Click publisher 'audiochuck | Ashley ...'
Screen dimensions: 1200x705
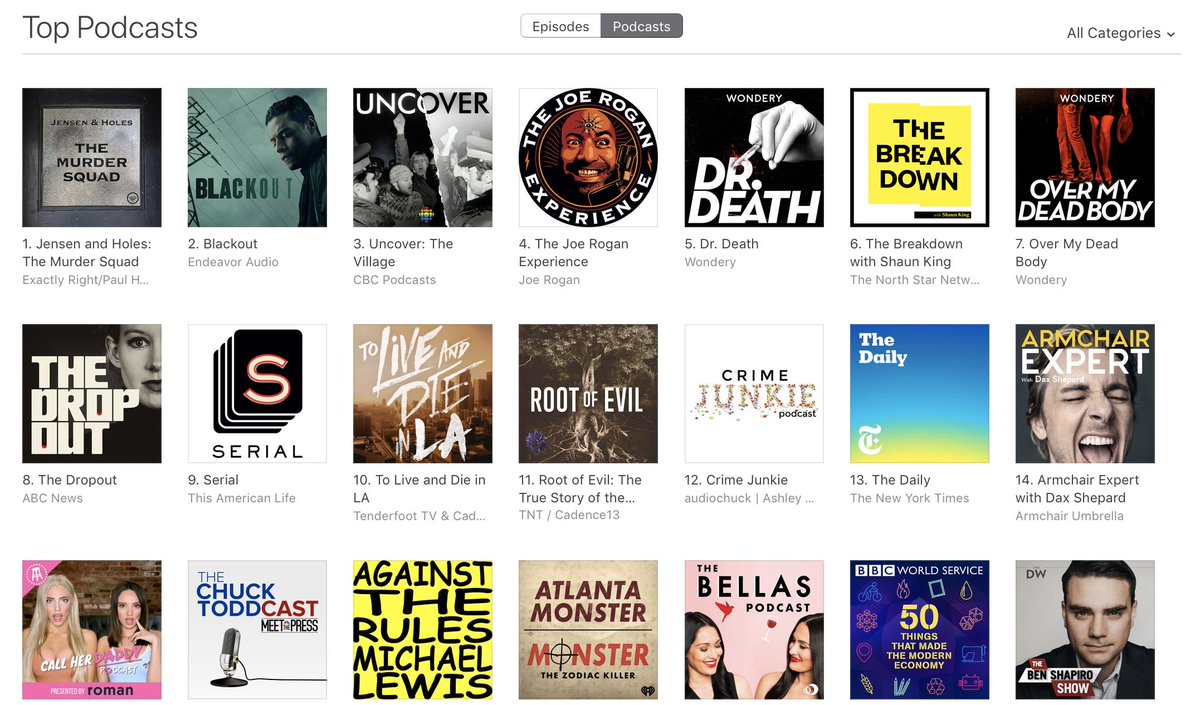(749, 498)
